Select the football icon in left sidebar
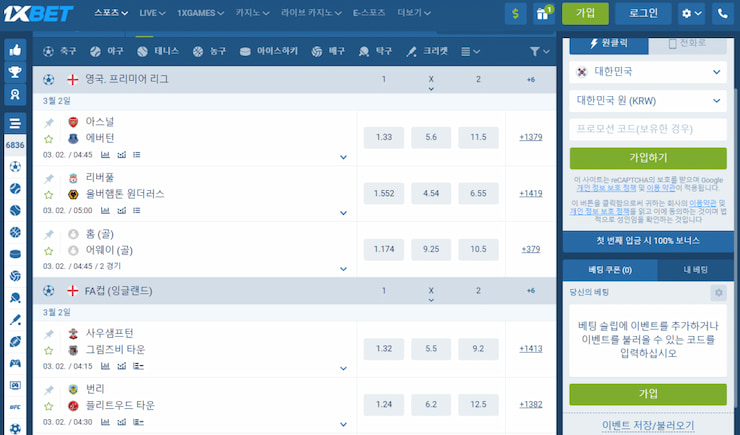Viewport: 740px width, 435px height. point(15,167)
